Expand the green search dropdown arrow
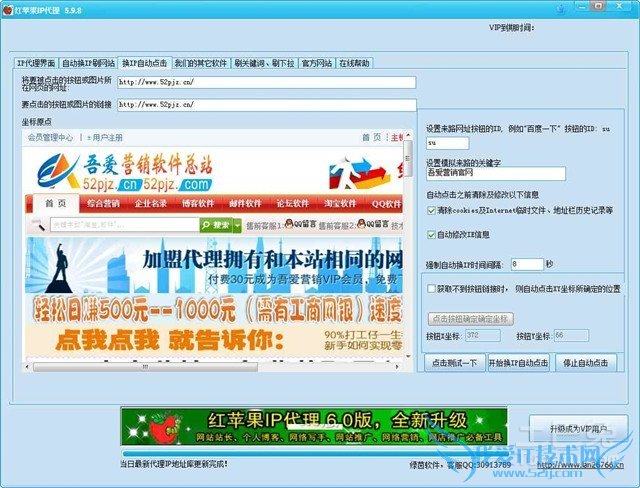Viewport: 640px width, 488px height. click(x=237, y=225)
